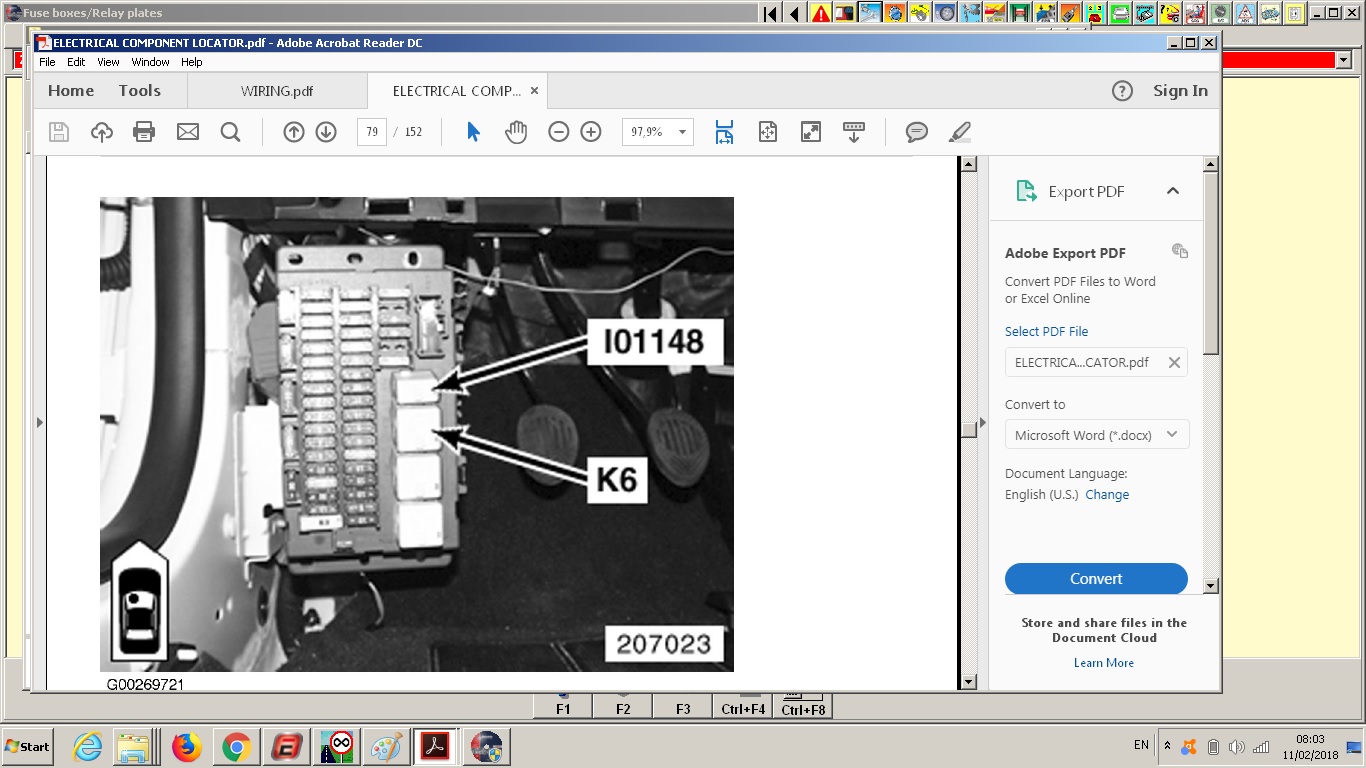Screen dimensions: 1366x768
Task: Open the Window menu
Action: pyautogui.click(x=150, y=62)
